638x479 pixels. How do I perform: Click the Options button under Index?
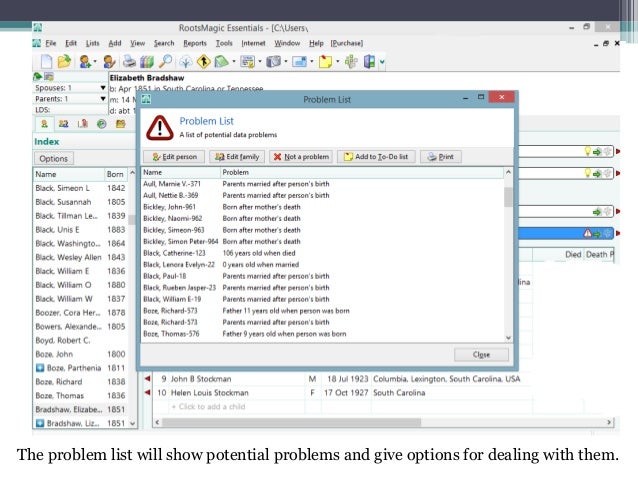[54, 159]
